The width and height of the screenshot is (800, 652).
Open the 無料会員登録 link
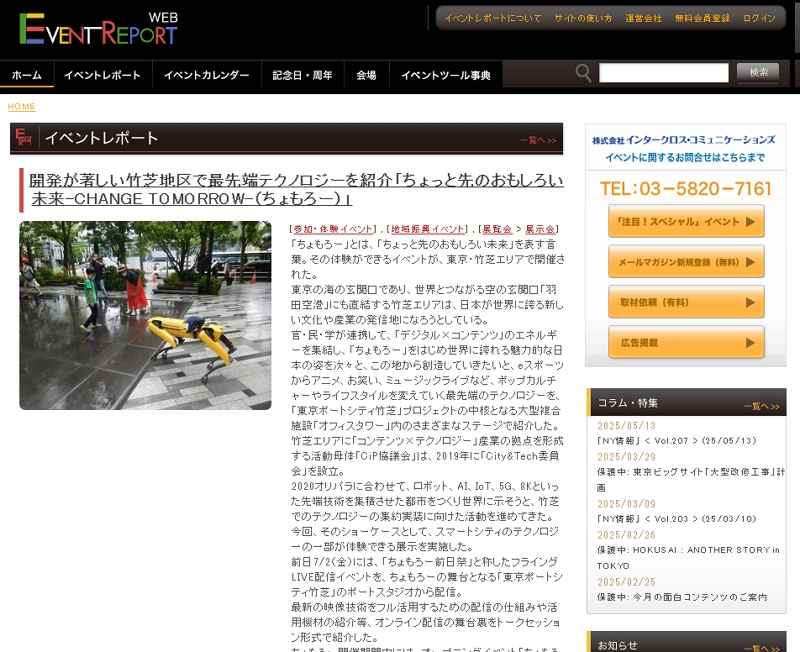click(x=702, y=18)
